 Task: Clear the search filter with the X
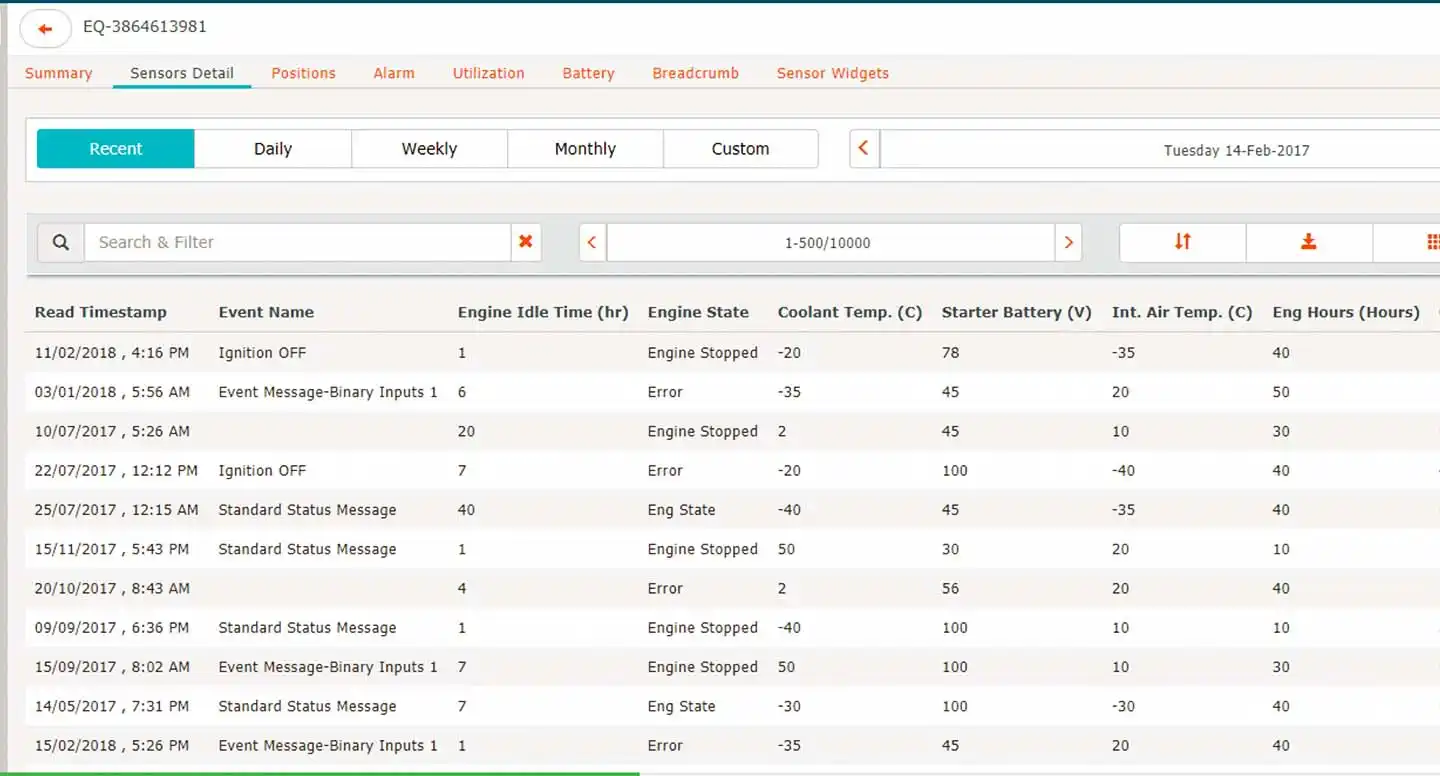526,242
